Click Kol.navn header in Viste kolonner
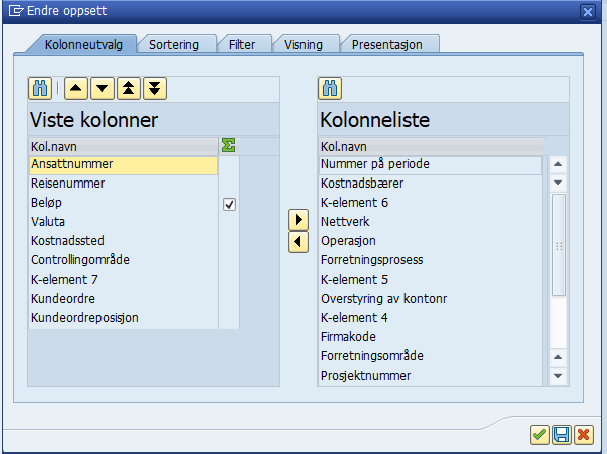This screenshot has width=607, height=454. coord(123,147)
